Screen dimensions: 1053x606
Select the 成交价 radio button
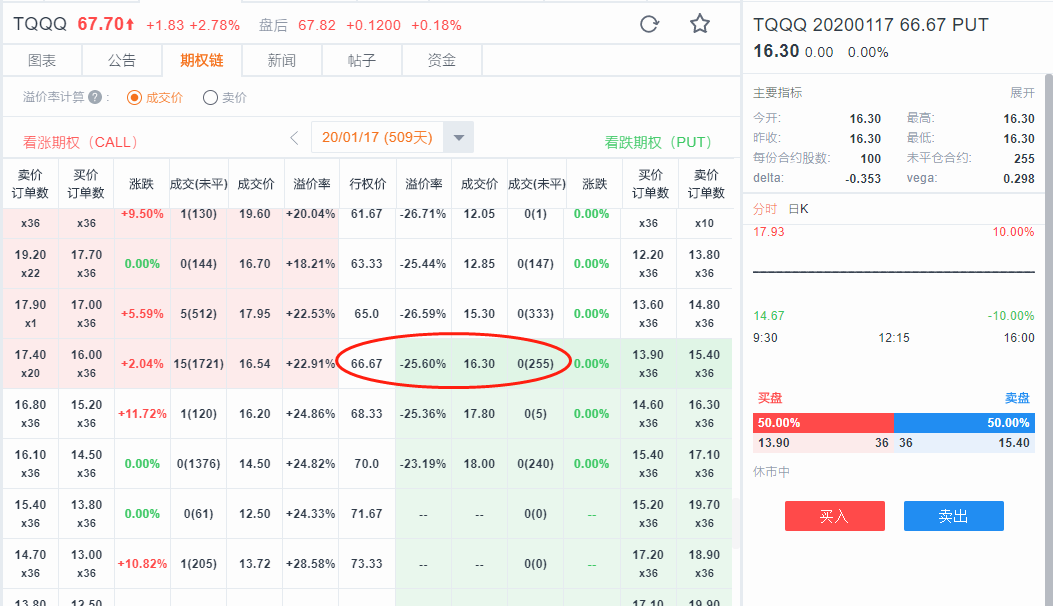(x=134, y=98)
